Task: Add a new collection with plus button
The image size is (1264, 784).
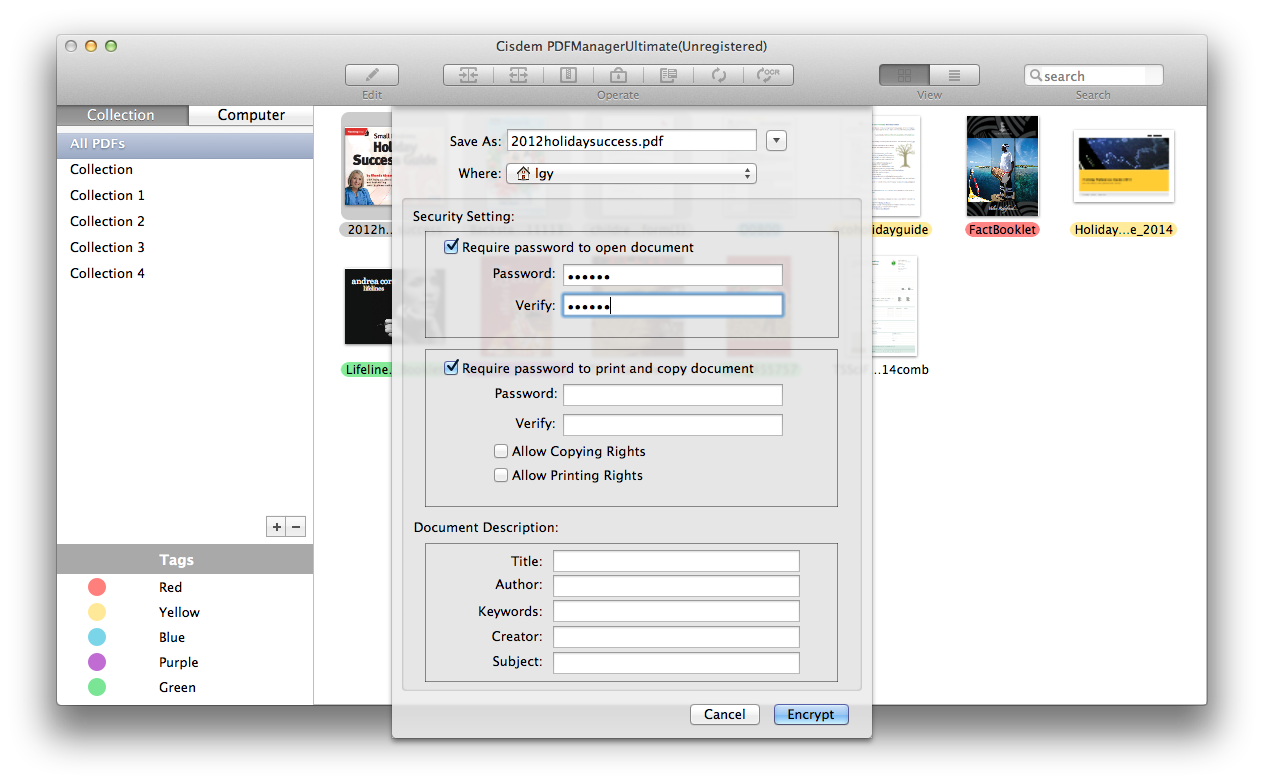Action: click(276, 527)
